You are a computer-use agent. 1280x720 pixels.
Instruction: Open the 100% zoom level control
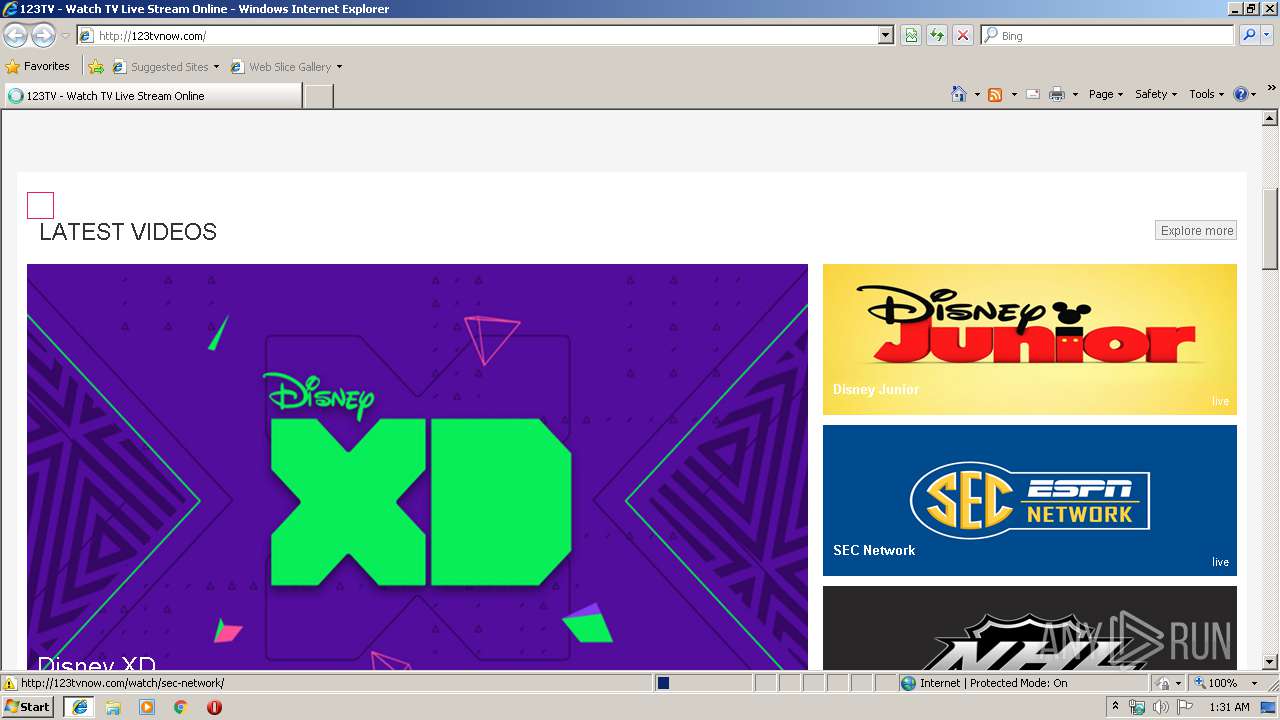click(x=1227, y=683)
